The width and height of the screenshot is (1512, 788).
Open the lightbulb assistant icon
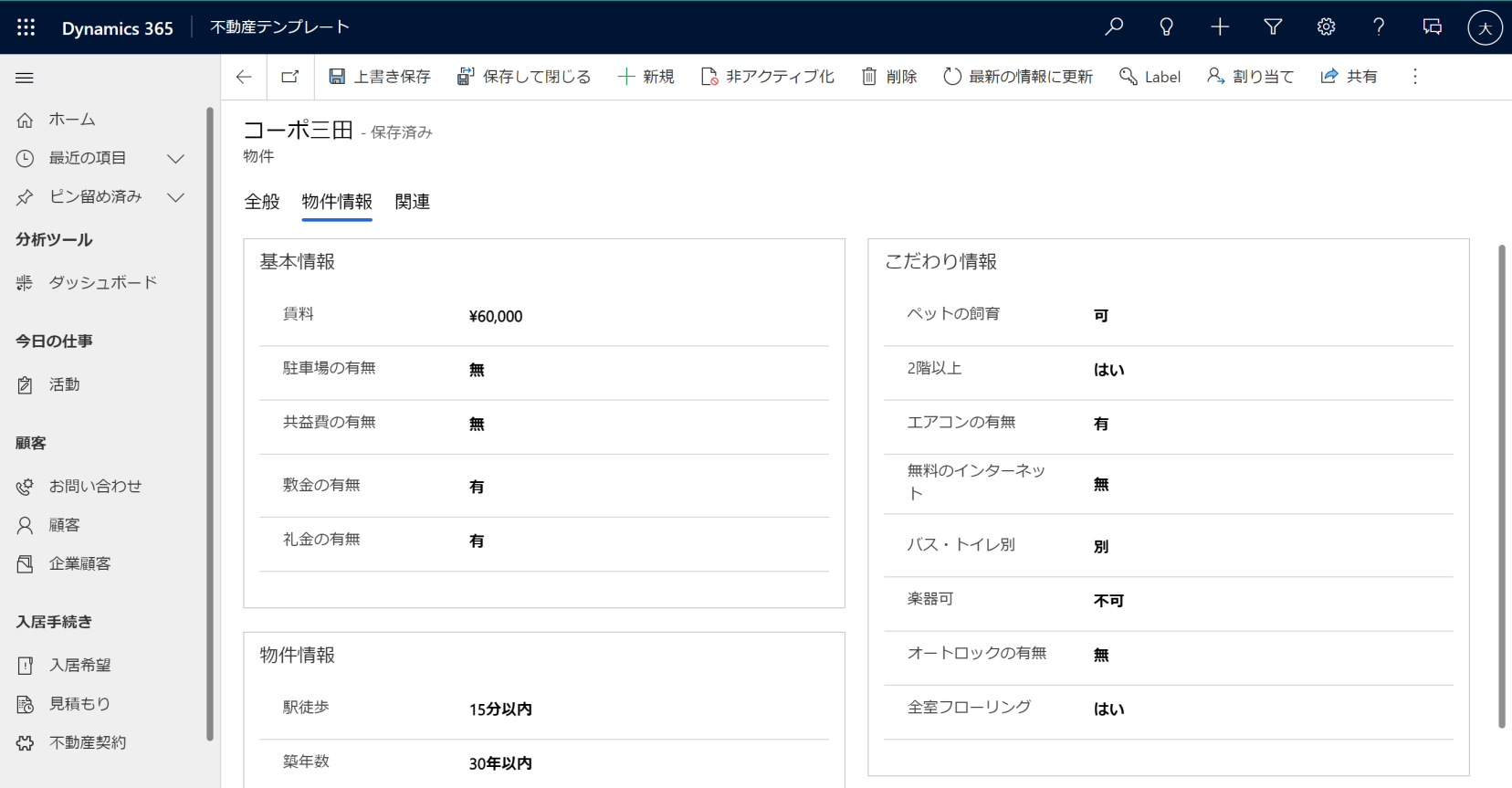point(1166,27)
